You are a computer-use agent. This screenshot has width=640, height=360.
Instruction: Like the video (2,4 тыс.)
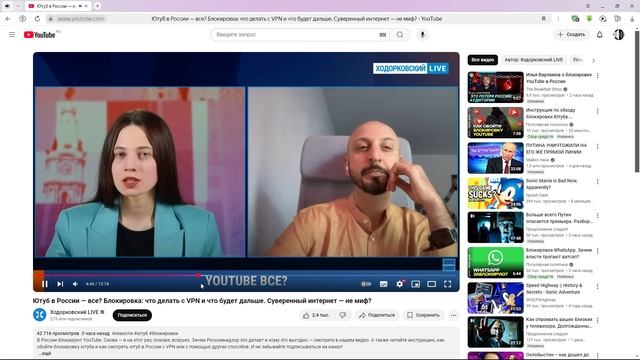tap(316, 315)
